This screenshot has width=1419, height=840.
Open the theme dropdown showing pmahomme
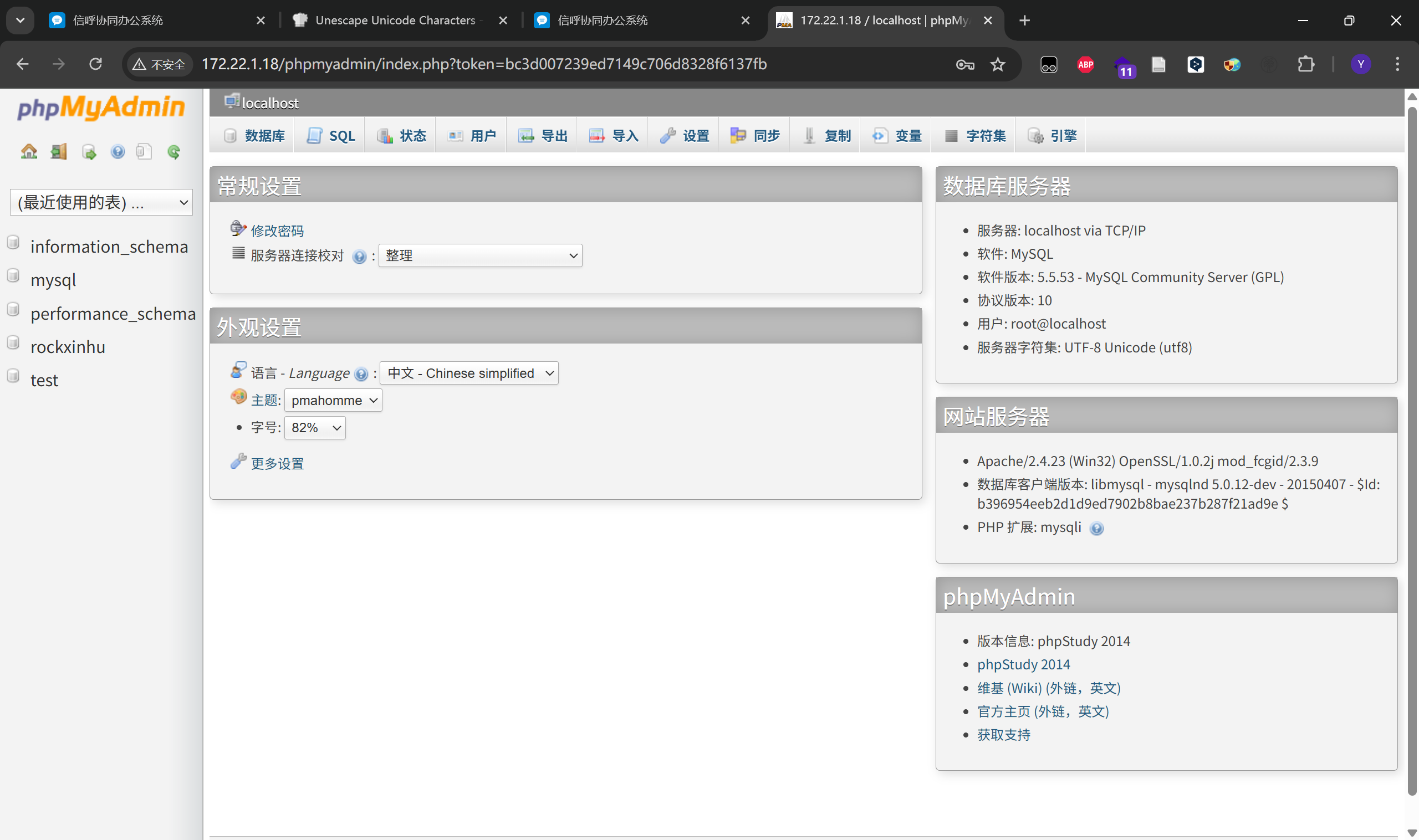[333, 401]
